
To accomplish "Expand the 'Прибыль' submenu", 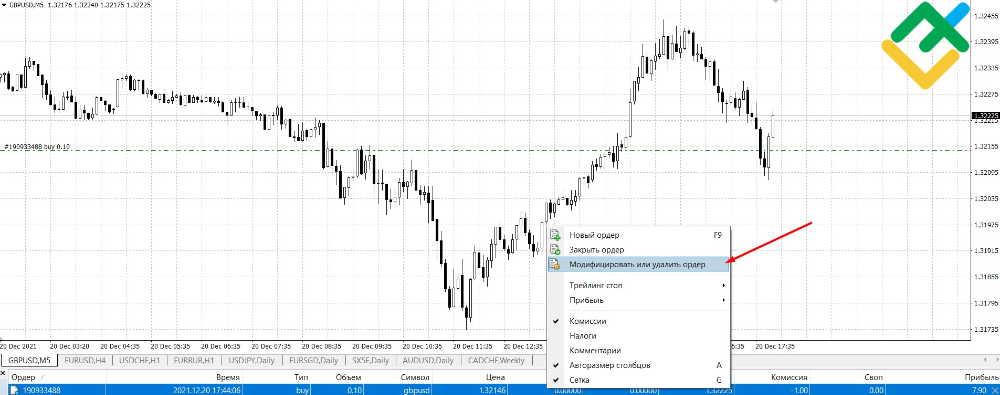I will click(638, 300).
